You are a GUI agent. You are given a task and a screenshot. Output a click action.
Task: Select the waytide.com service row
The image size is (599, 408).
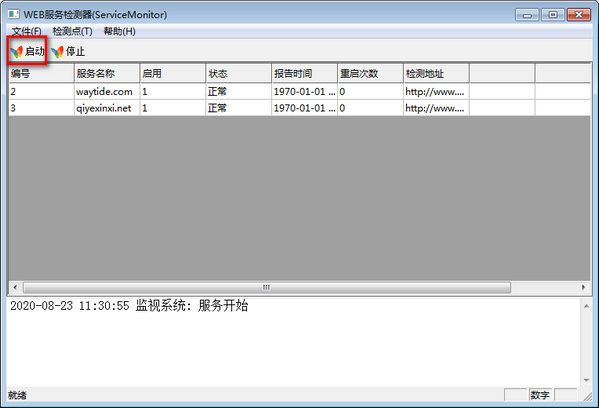(x=300, y=92)
